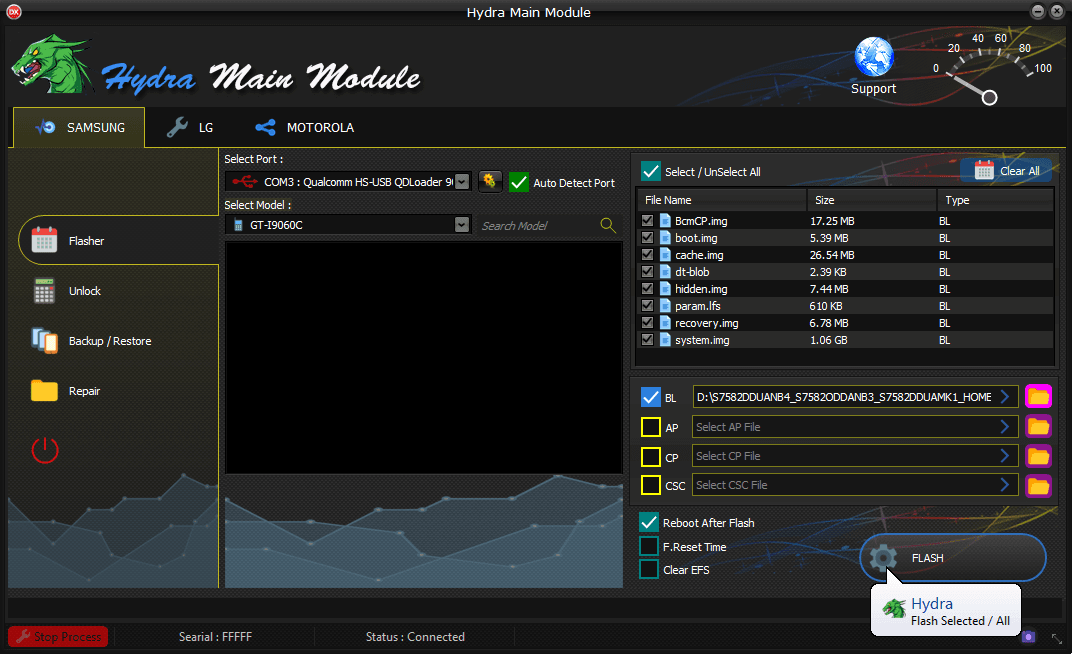Click the search model magnifier icon
1072x654 pixels.
tap(607, 225)
